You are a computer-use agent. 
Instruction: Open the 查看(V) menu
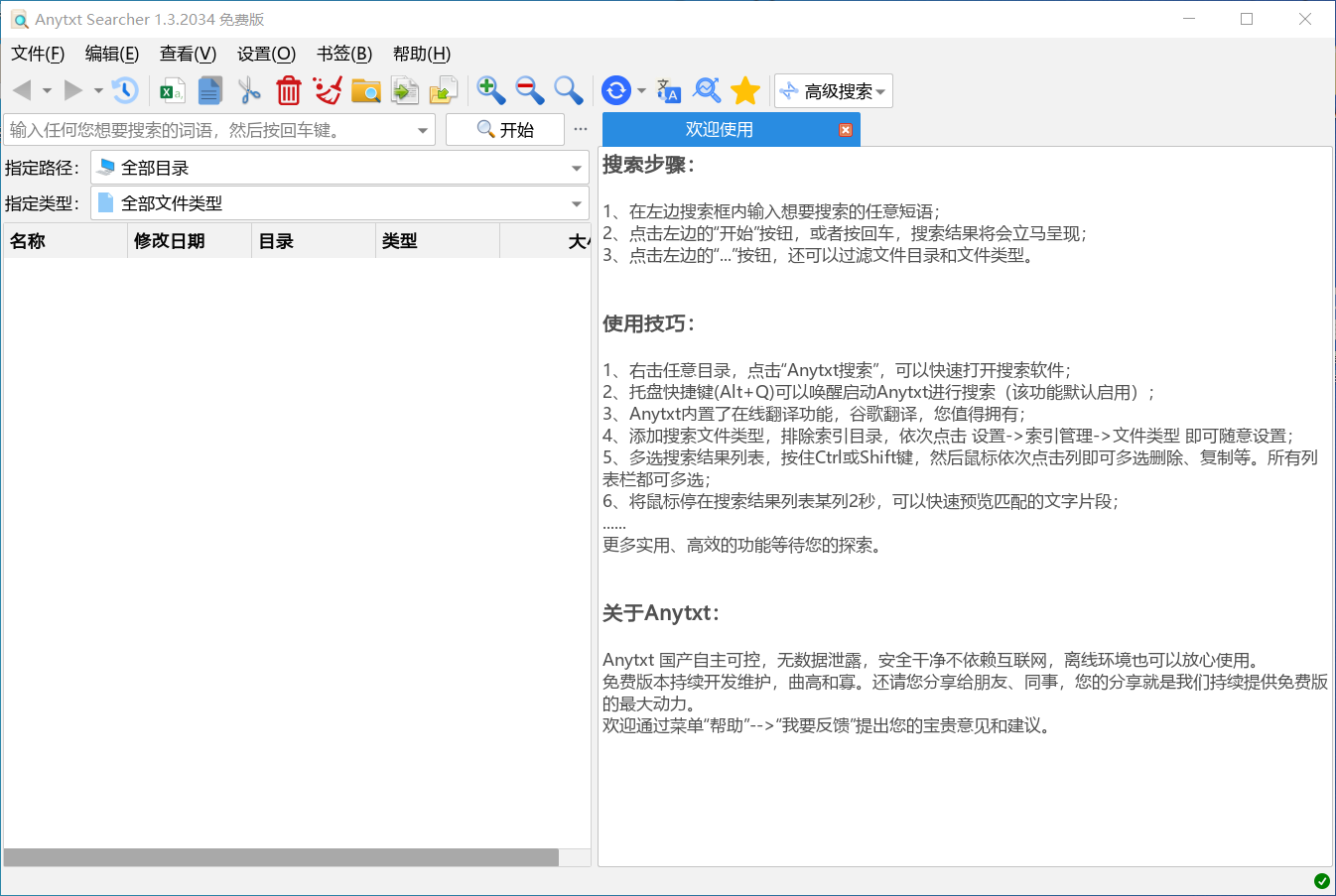click(x=188, y=54)
